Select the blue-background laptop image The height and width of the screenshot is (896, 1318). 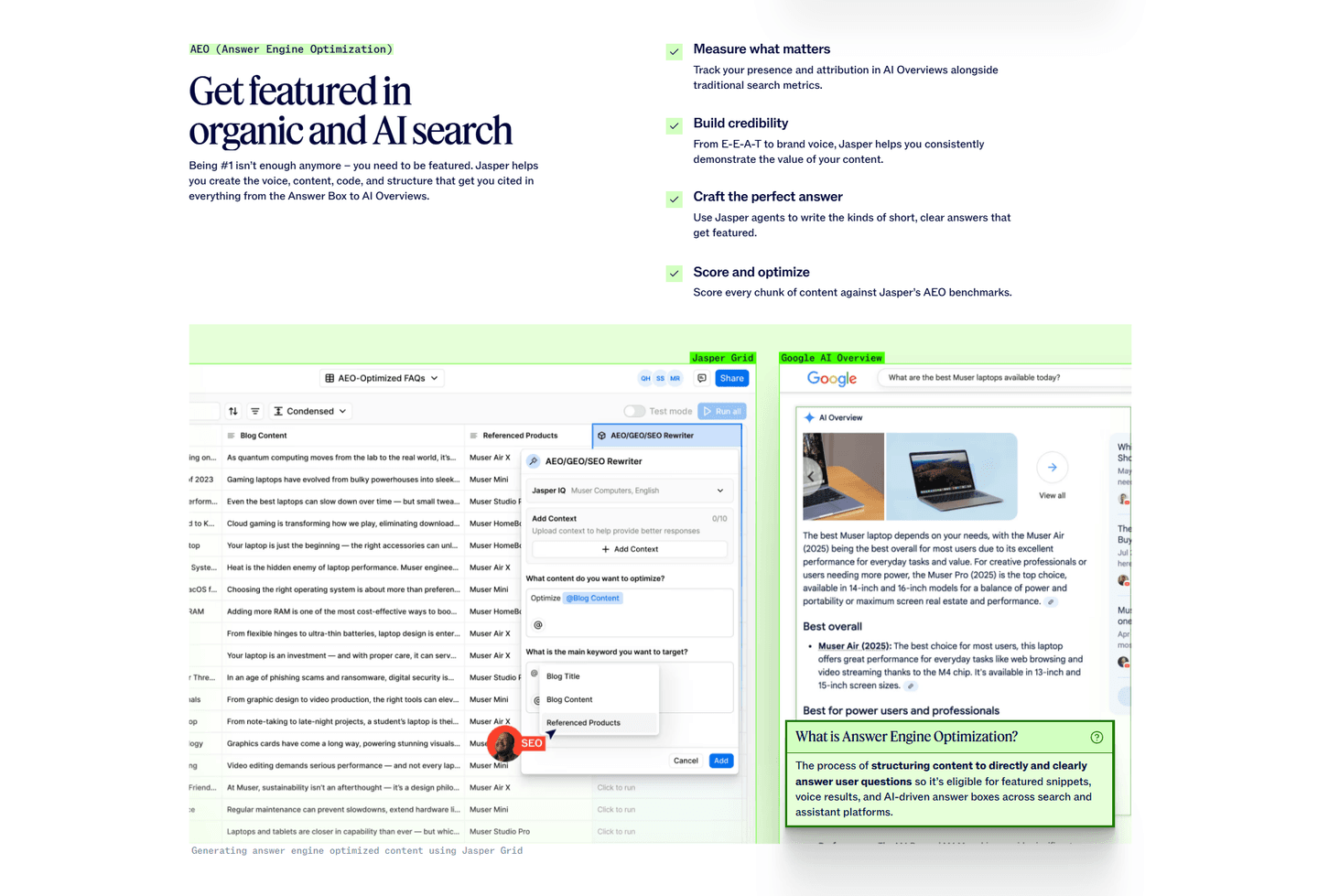pos(952,477)
